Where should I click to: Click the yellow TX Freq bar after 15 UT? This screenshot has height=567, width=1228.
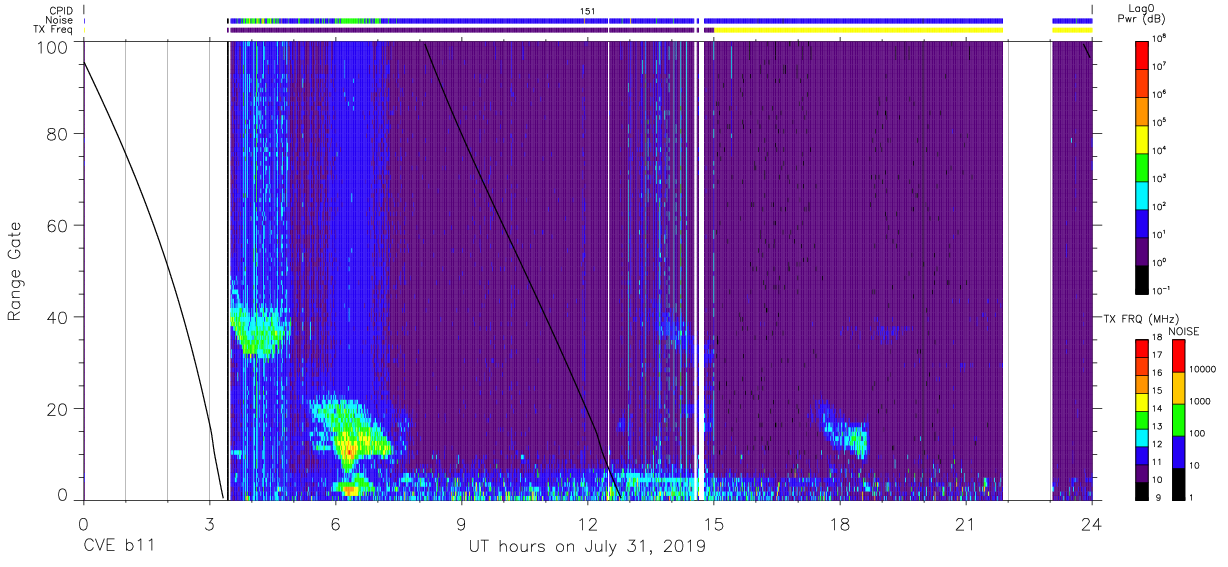click(858, 30)
